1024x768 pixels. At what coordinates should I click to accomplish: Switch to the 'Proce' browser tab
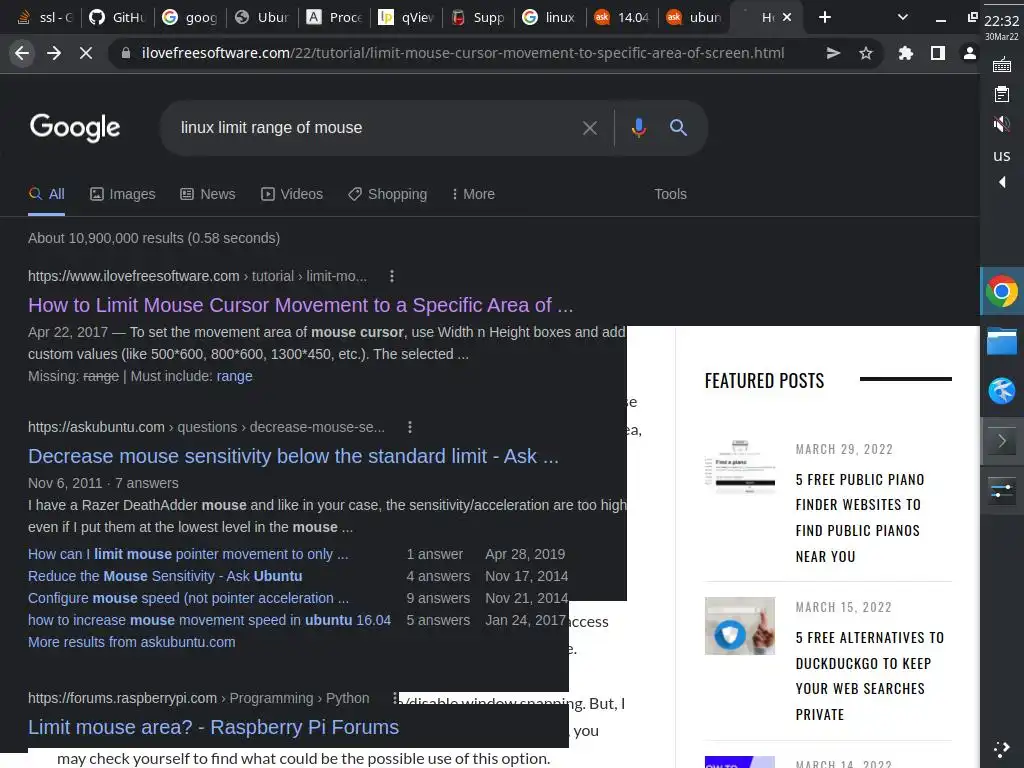(334, 18)
